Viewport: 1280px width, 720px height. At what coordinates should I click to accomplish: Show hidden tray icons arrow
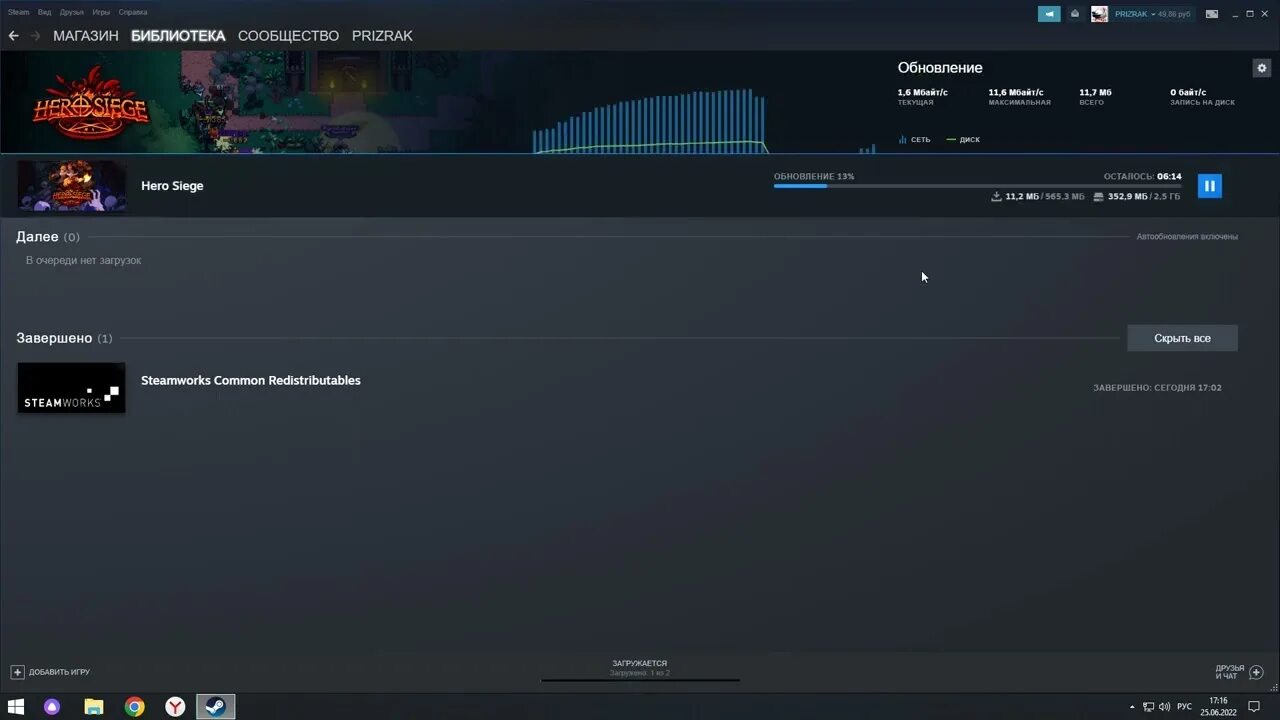point(1132,707)
